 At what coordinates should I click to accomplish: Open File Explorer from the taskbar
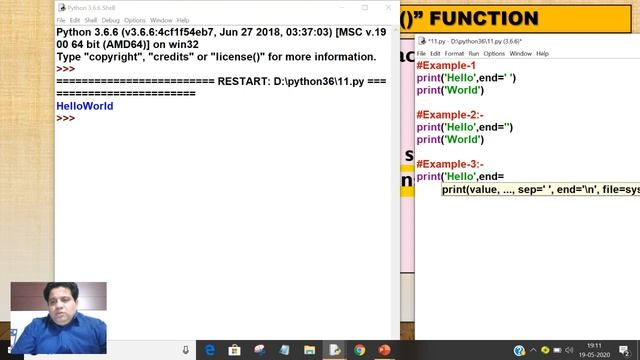pos(309,350)
